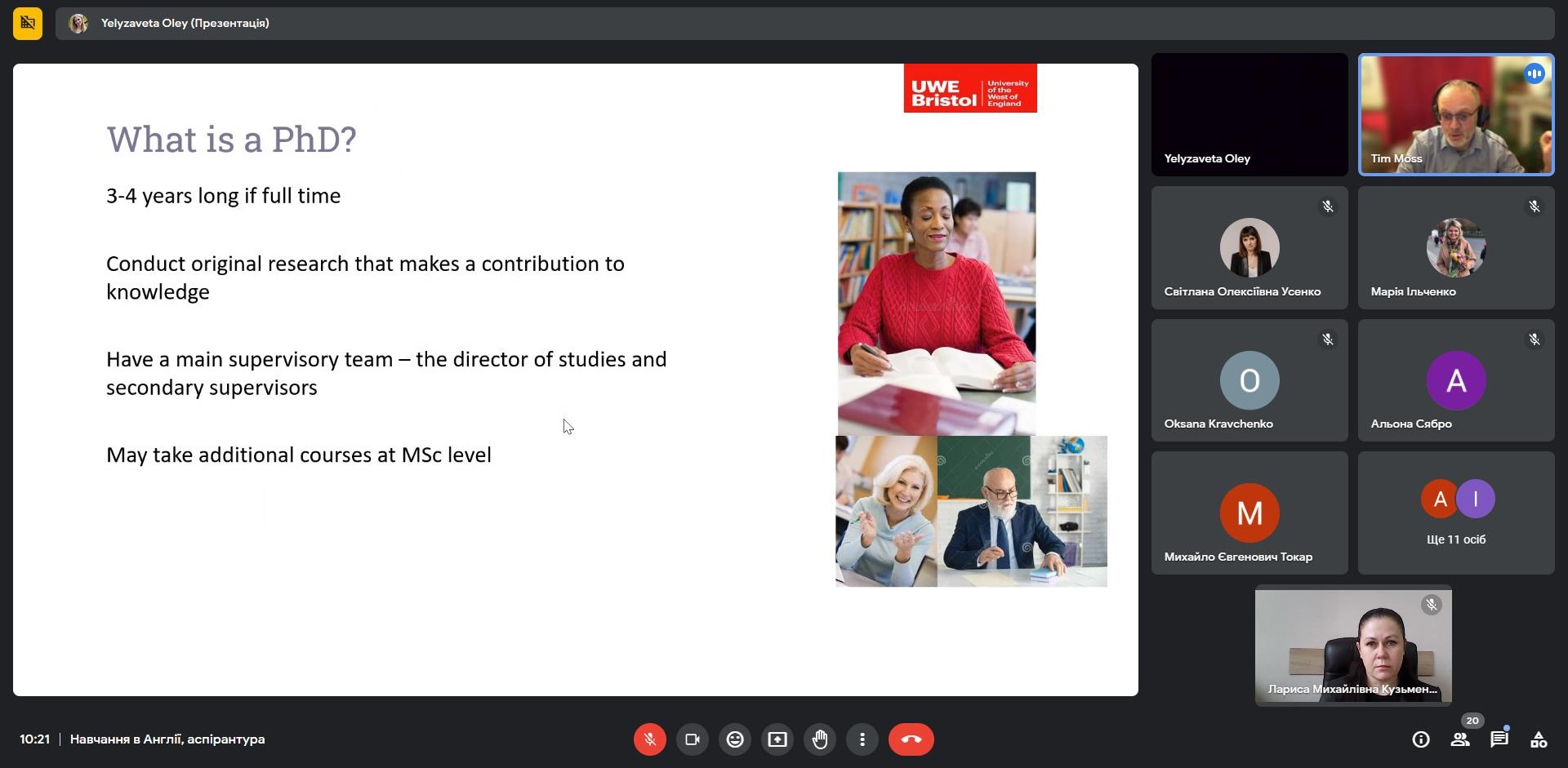The width and height of the screenshot is (1568, 768).
Task: Click the photo of bearded man at desk
Action: [1022, 511]
